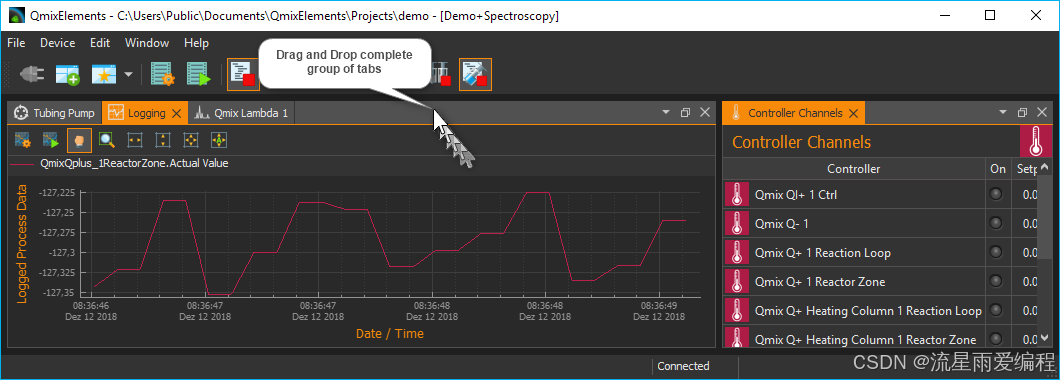The height and width of the screenshot is (380, 1060).
Task: Open the Edit menu
Action: coord(100,43)
